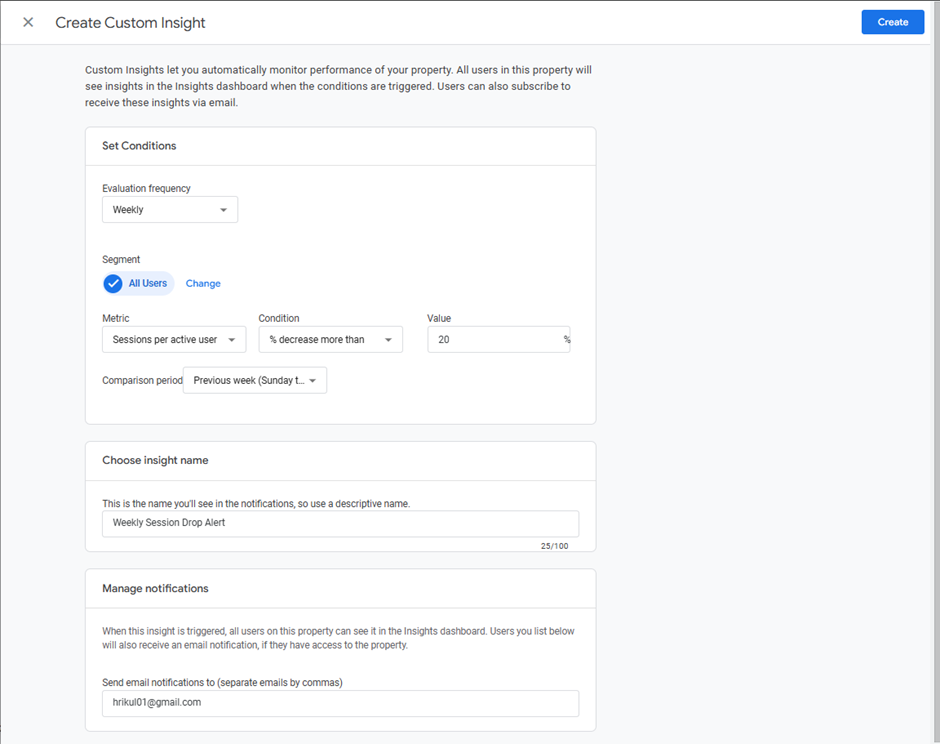This screenshot has width=940, height=744.
Task: Click the 25/100 character counter
Action: 555,546
